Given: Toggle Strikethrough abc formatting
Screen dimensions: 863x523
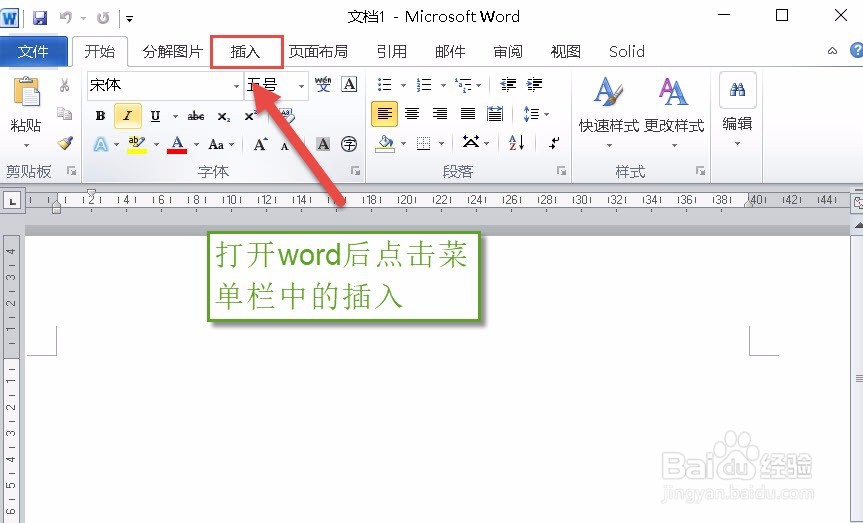Looking at the screenshot, I should click(x=195, y=116).
